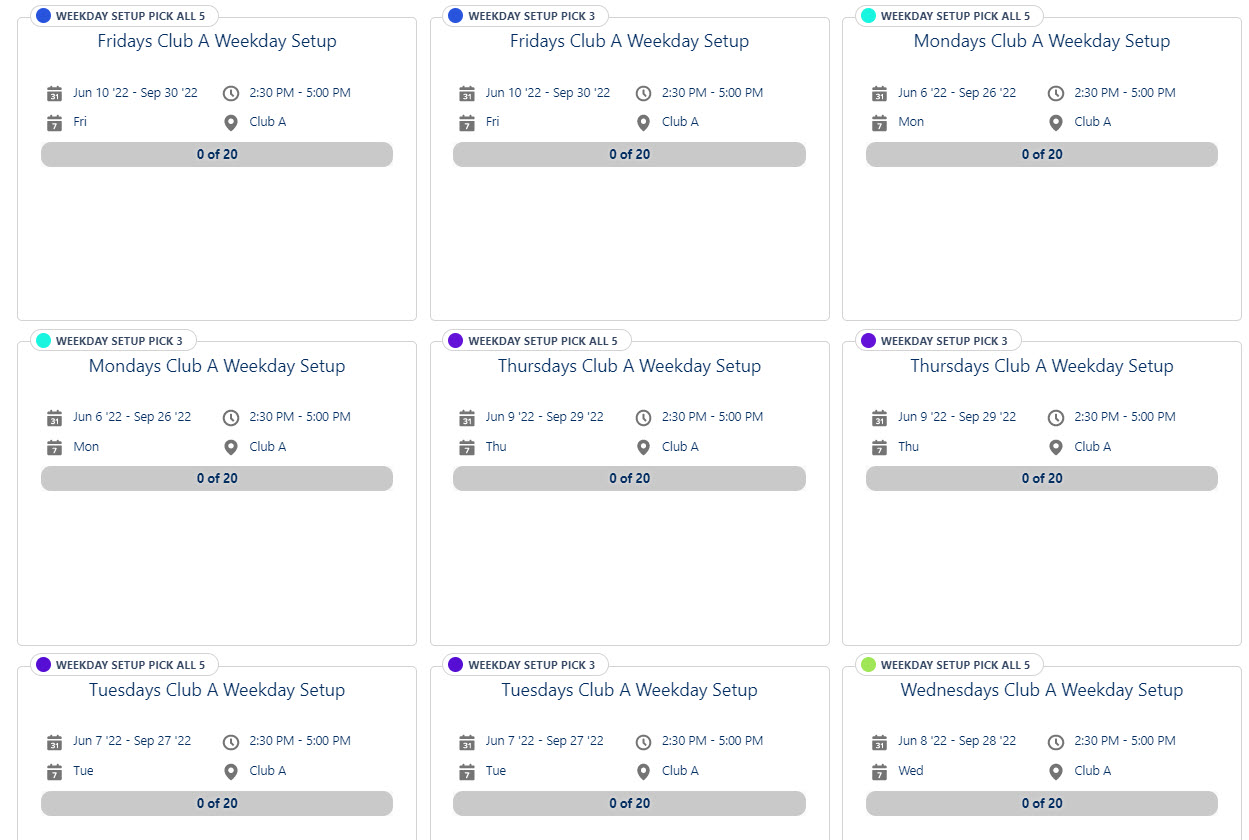This screenshot has height=840, width=1249.
Task: Click the weekday icon next to Fri label
Action: coord(54,123)
